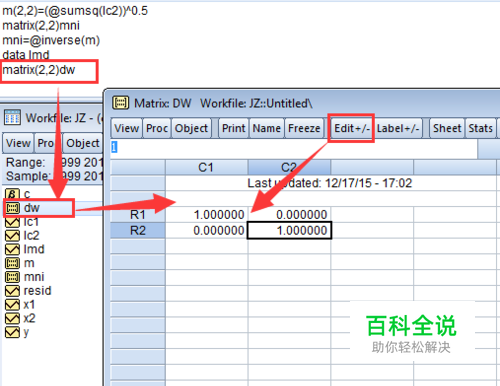500x386 pixels.
Task: Click the Last updated timestamp text
Action: [x=330, y=183]
